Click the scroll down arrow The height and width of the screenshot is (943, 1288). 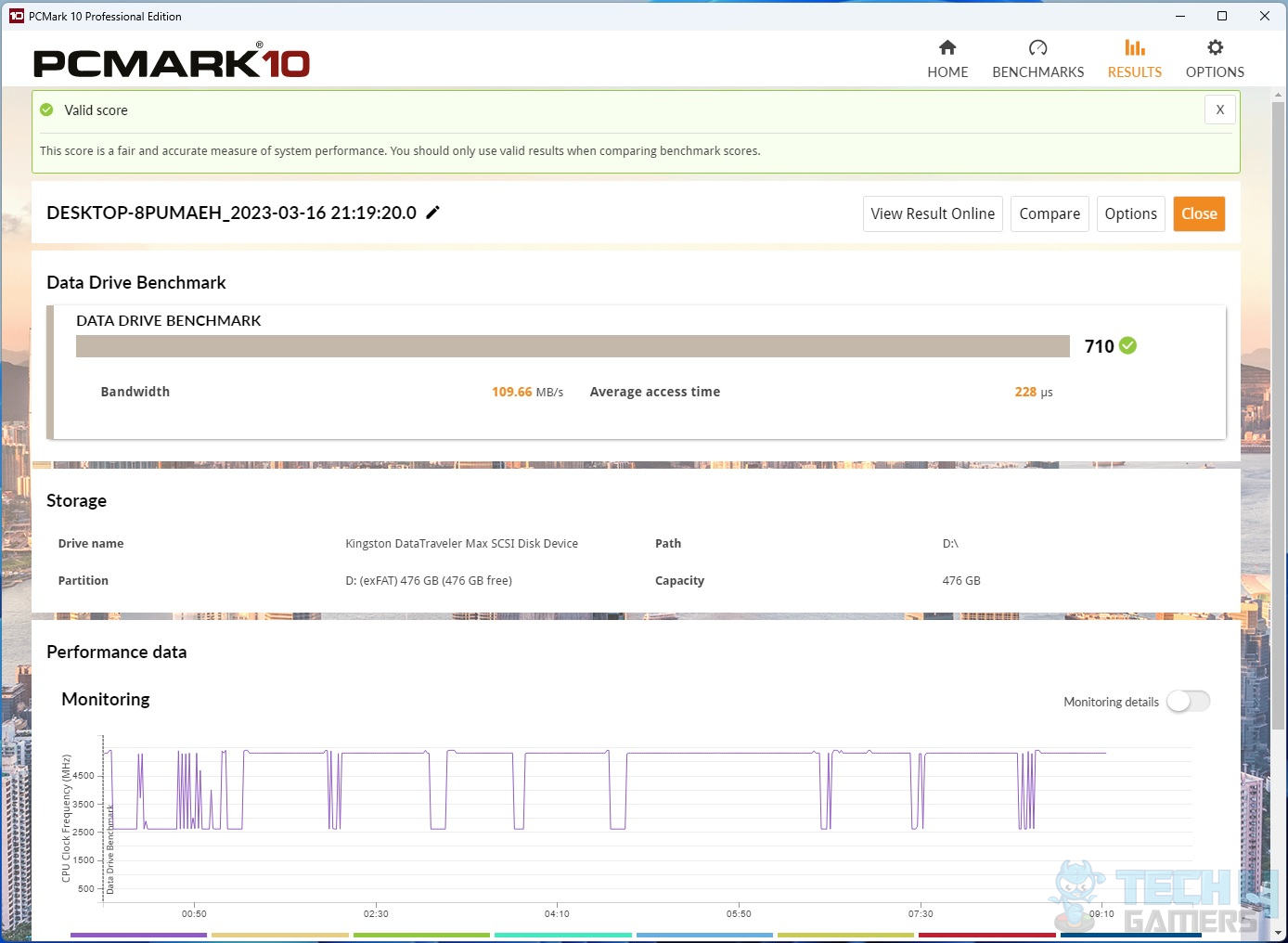[1279, 933]
